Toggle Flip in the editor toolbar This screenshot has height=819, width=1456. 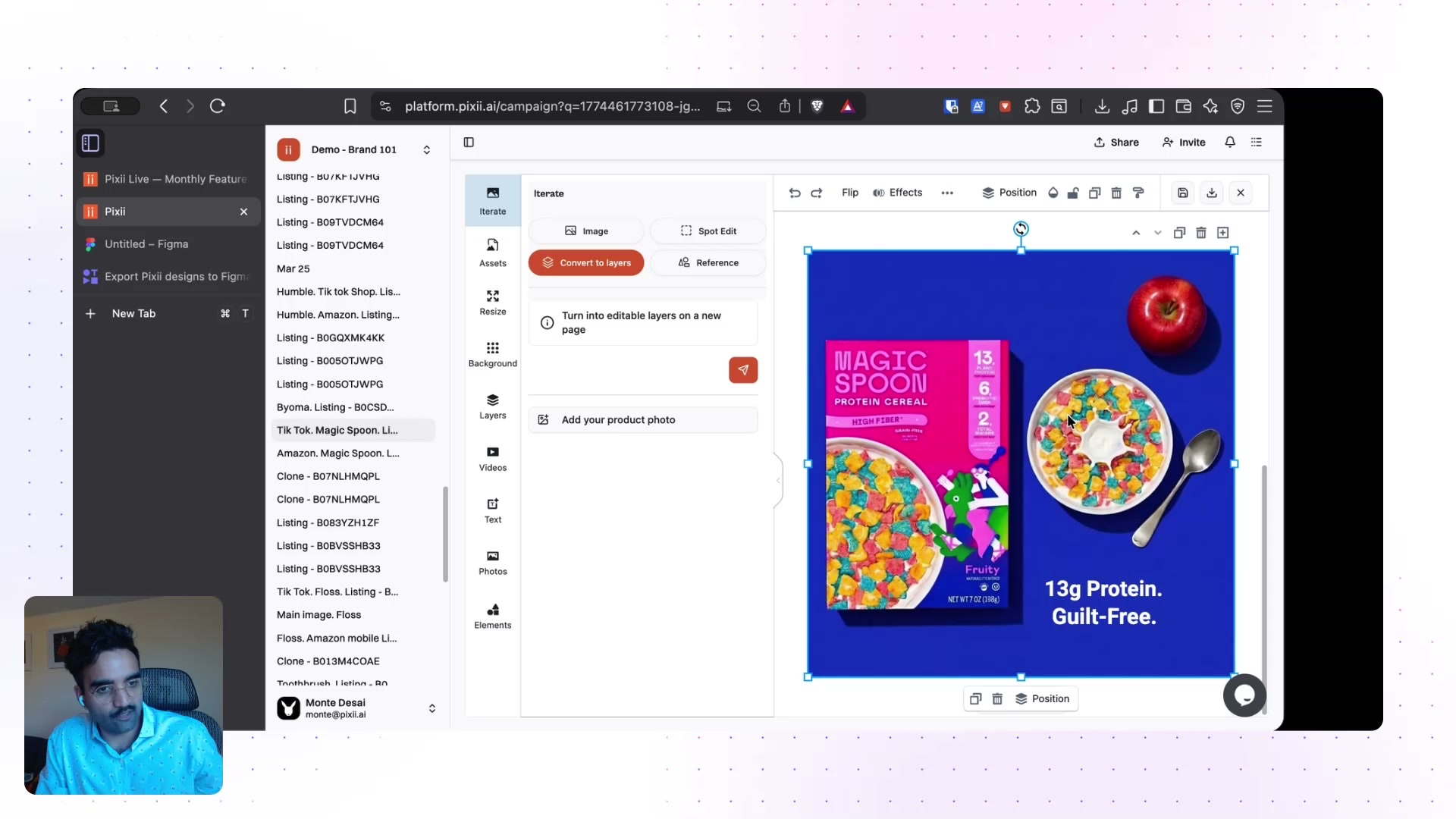pyautogui.click(x=850, y=193)
